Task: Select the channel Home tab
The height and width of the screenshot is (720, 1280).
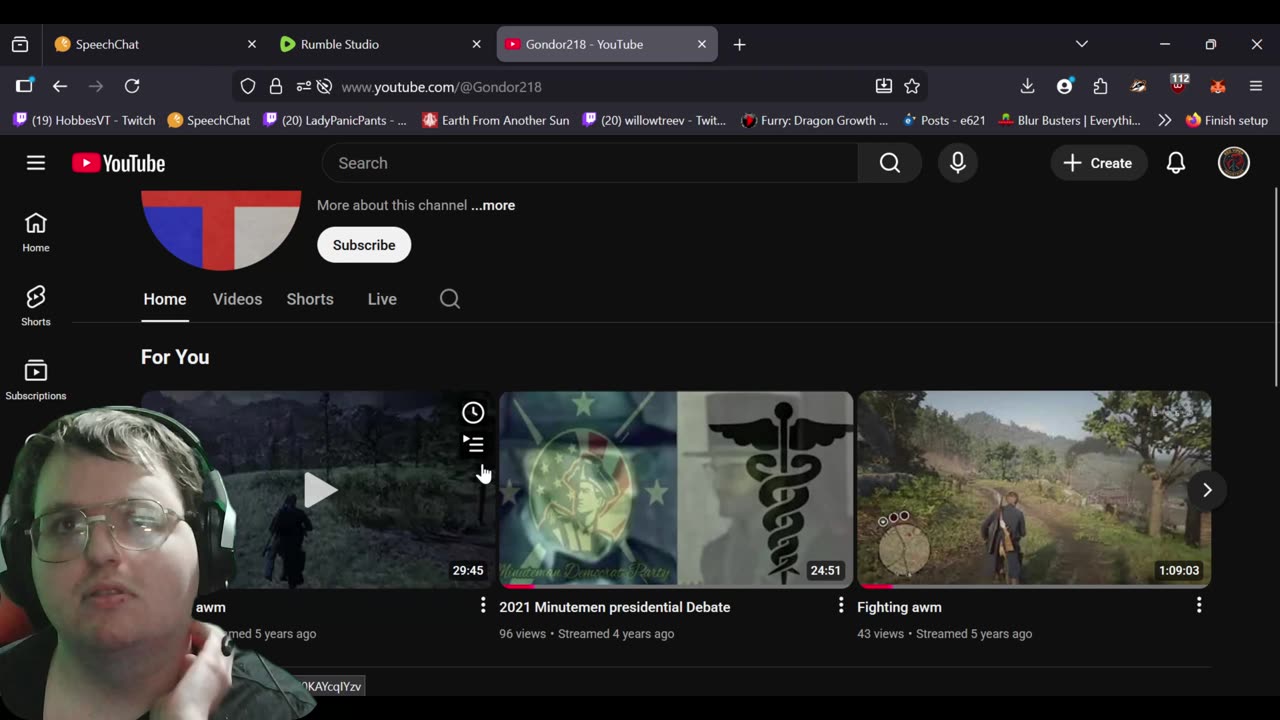Action: [x=165, y=299]
